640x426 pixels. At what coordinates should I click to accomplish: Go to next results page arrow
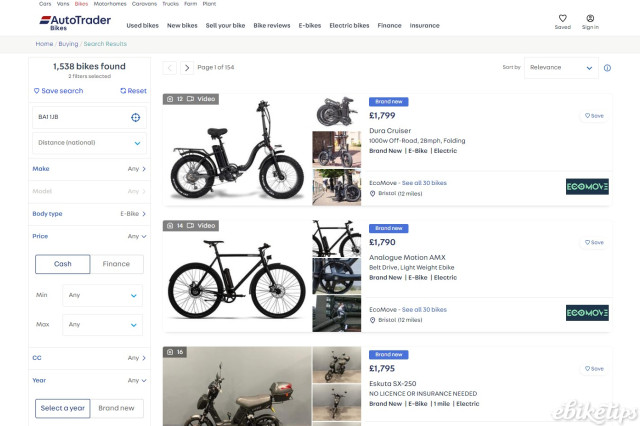(187, 68)
